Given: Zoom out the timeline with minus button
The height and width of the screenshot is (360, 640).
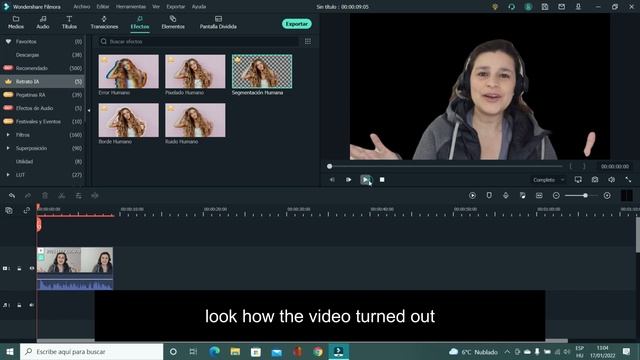Looking at the screenshot, I should click(x=556, y=196).
